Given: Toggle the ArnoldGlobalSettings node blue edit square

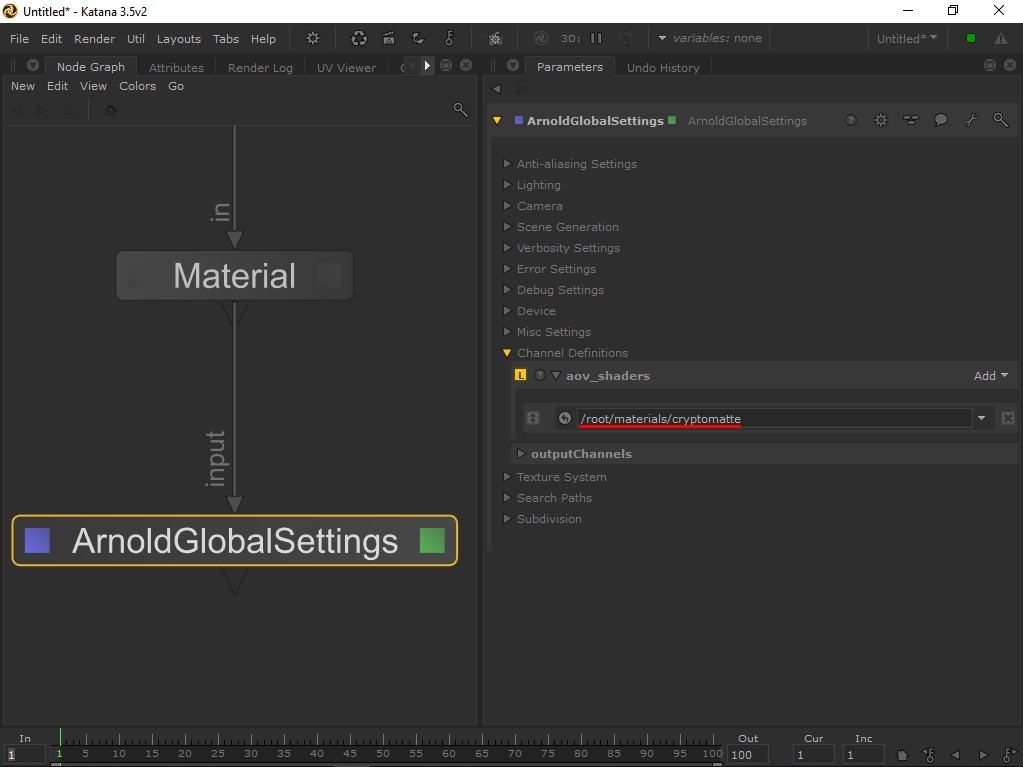Looking at the screenshot, I should pos(37,541).
